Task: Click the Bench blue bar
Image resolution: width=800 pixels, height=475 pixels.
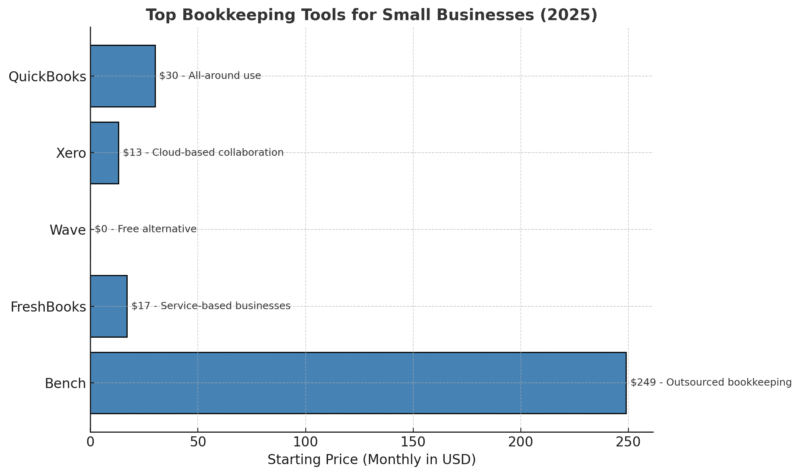Action: tap(358, 383)
